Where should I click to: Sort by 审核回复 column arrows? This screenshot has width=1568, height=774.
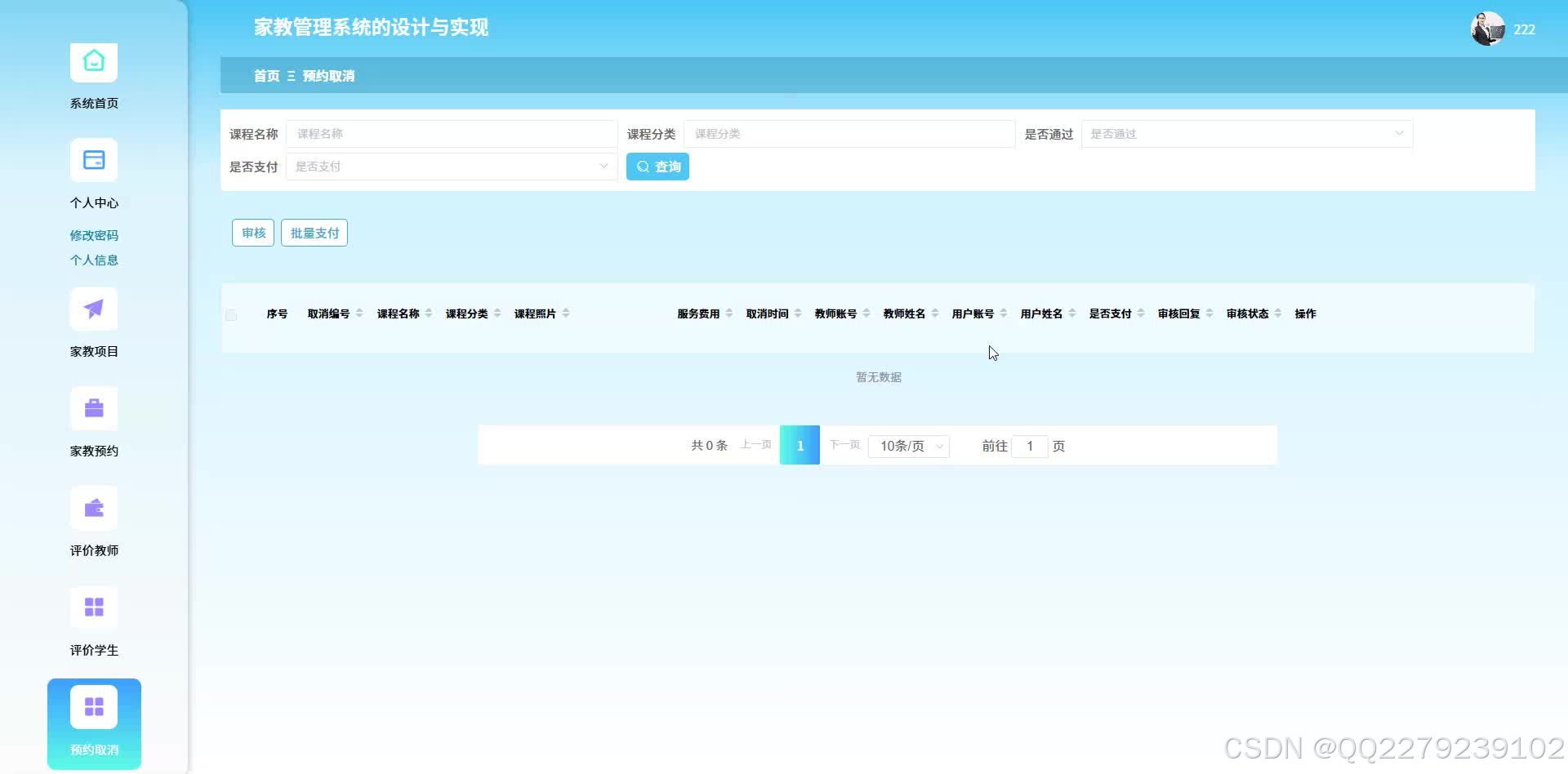(x=1209, y=314)
